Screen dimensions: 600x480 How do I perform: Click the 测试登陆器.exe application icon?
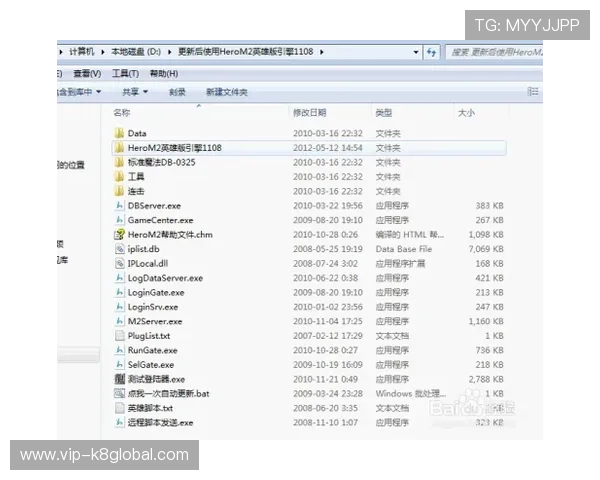tap(119, 379)
